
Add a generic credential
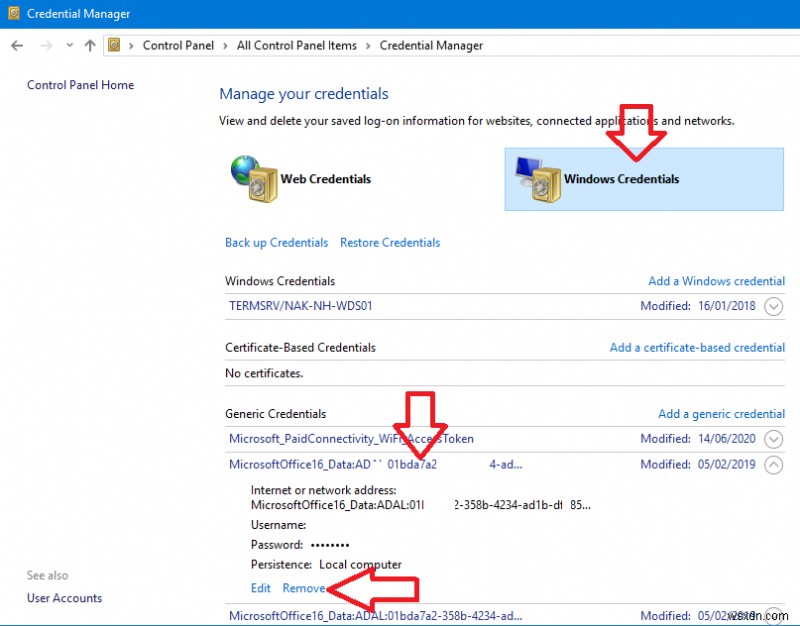[721, 413]
